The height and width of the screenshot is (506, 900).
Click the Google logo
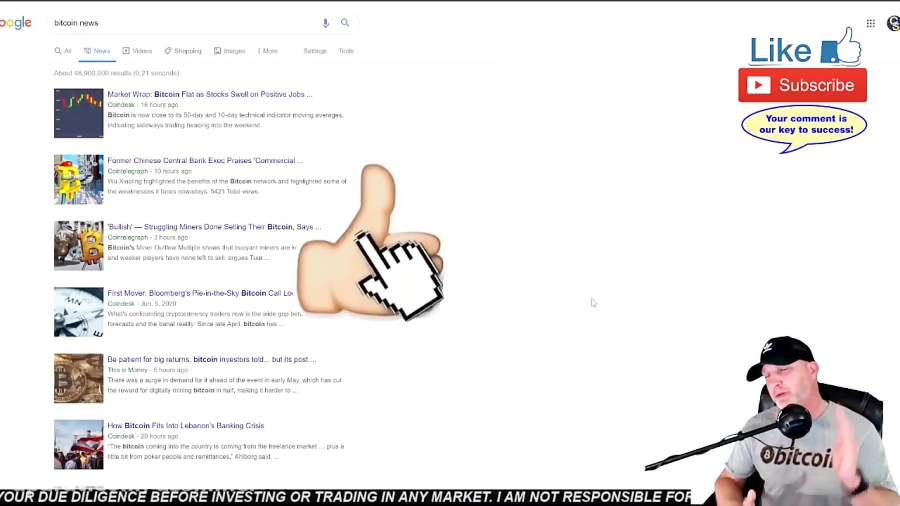(15, 23)
